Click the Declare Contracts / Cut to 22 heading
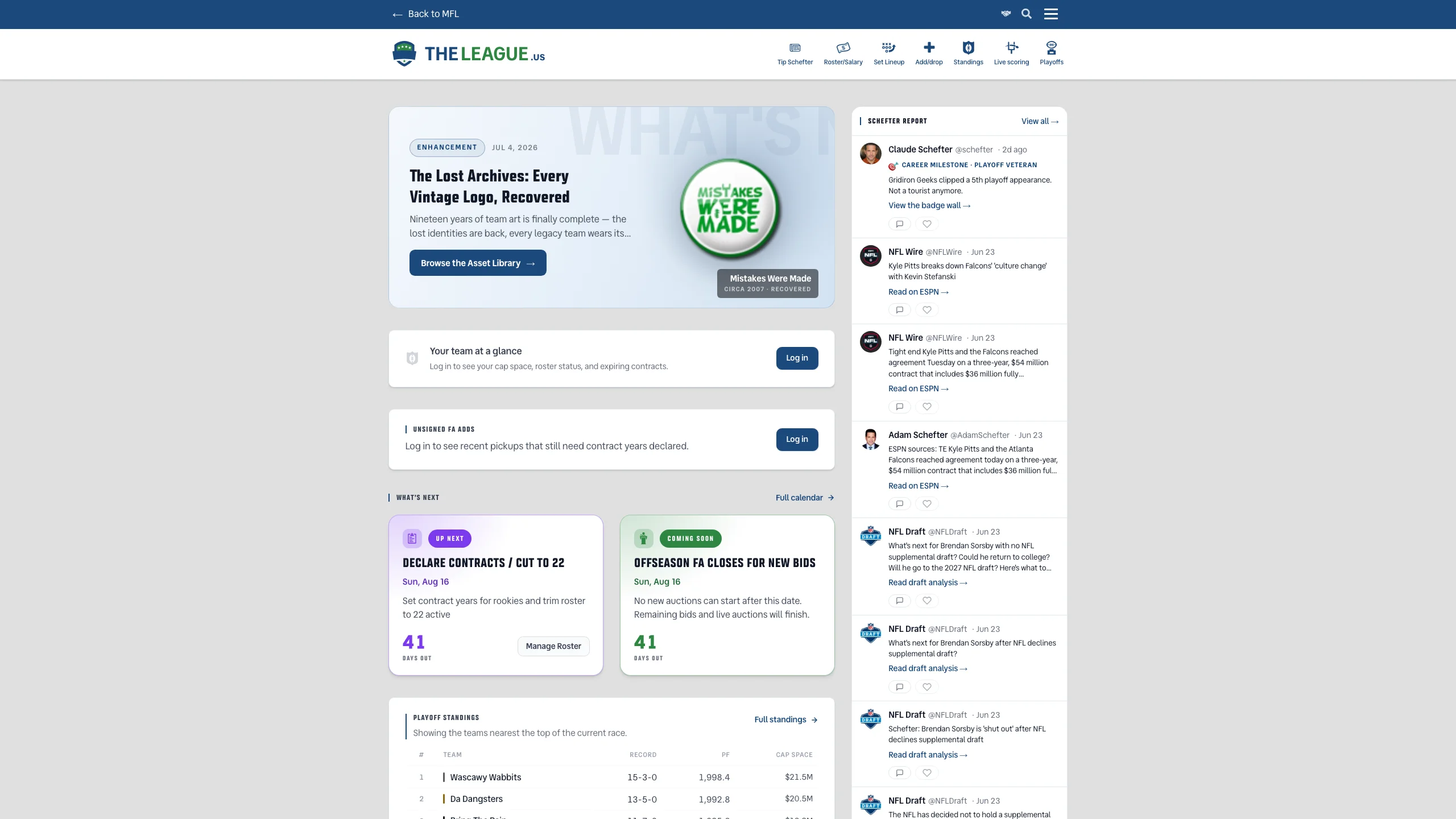Image resolution: width=1456 pixels, height=819 pixels. click(x=483, y=562)
